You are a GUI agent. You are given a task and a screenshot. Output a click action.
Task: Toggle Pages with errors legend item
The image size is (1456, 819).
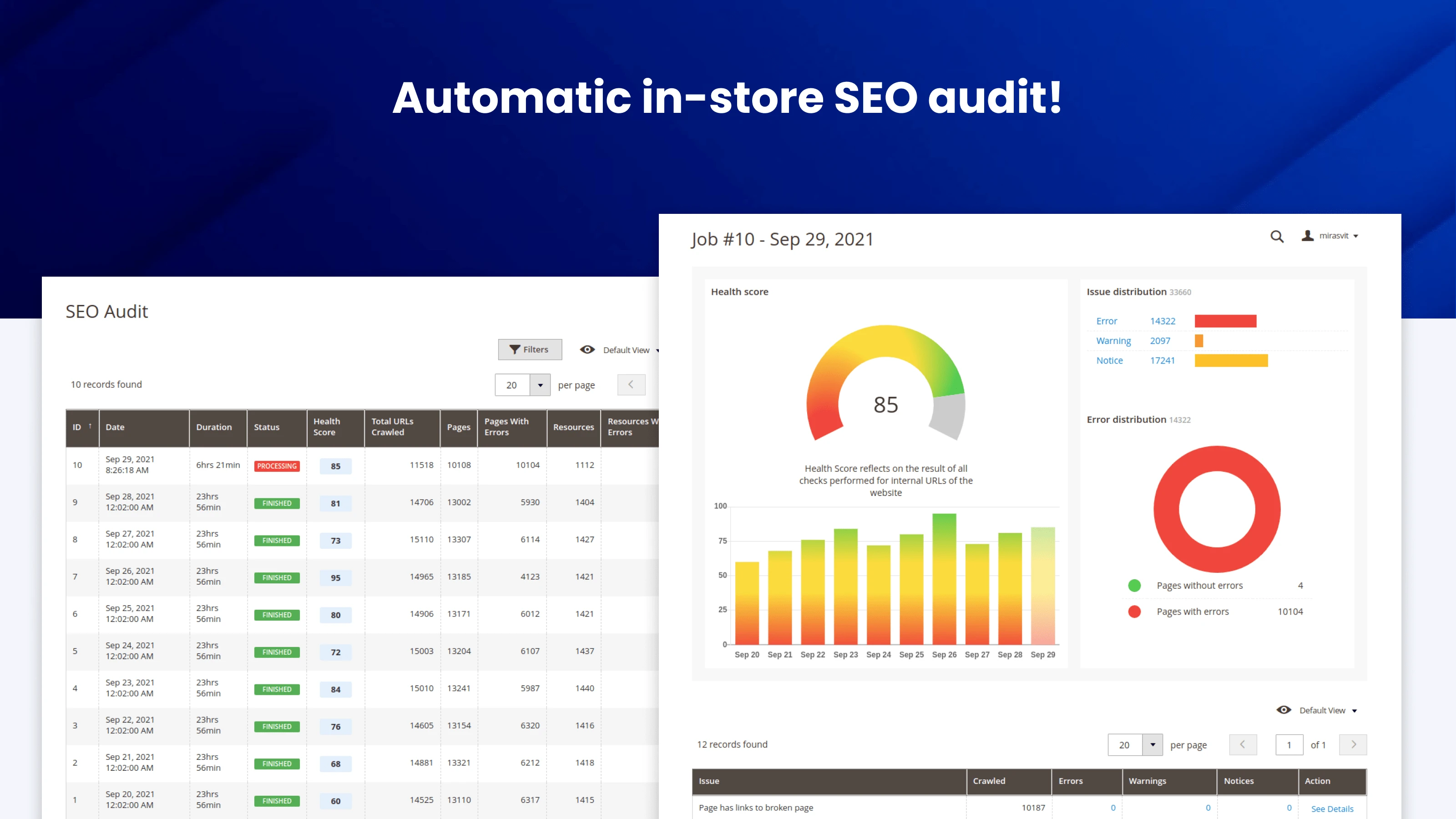pyautogui.click(x=1192, y=612)
